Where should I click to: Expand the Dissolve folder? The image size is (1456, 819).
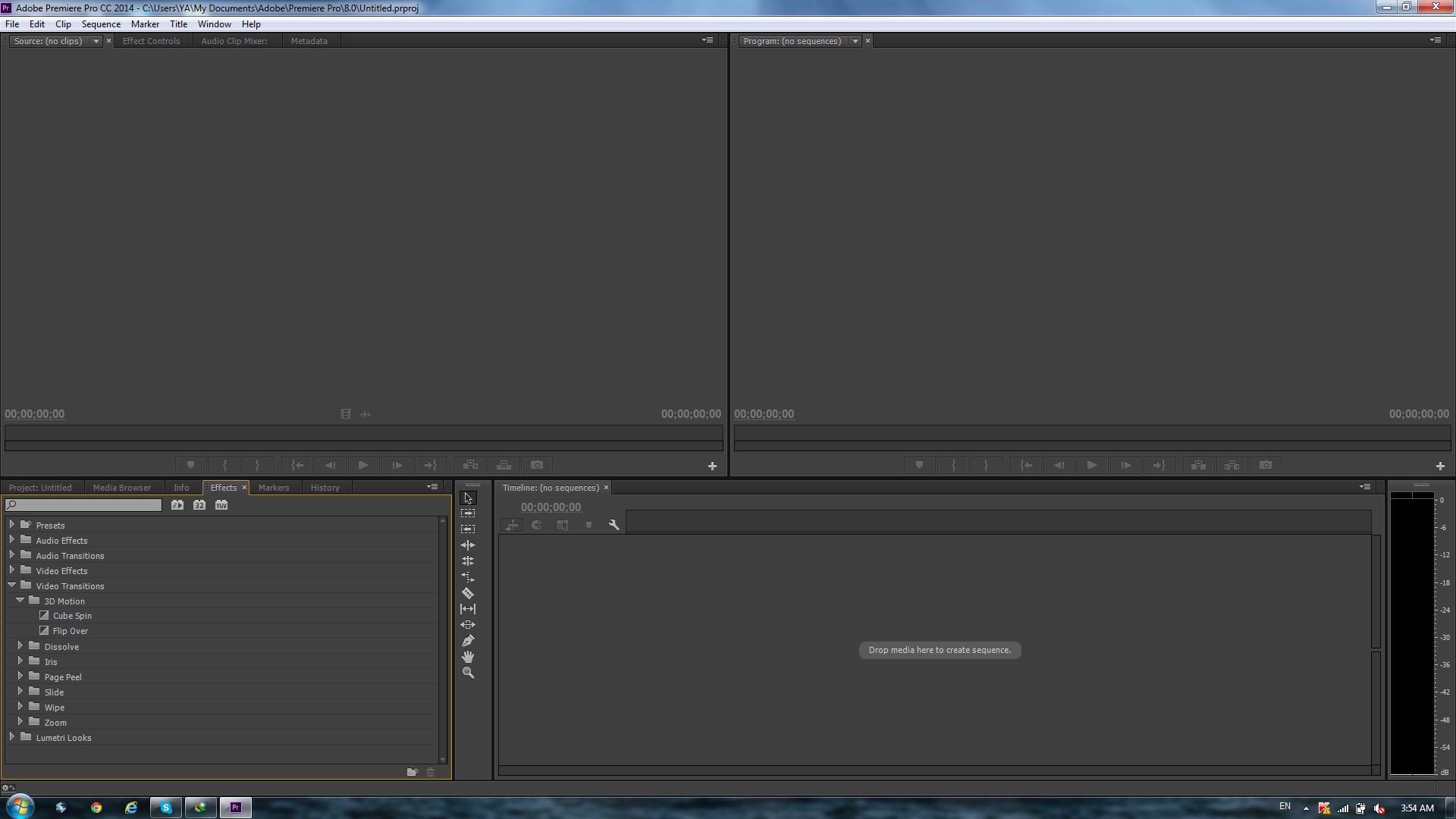pos(20,645)
